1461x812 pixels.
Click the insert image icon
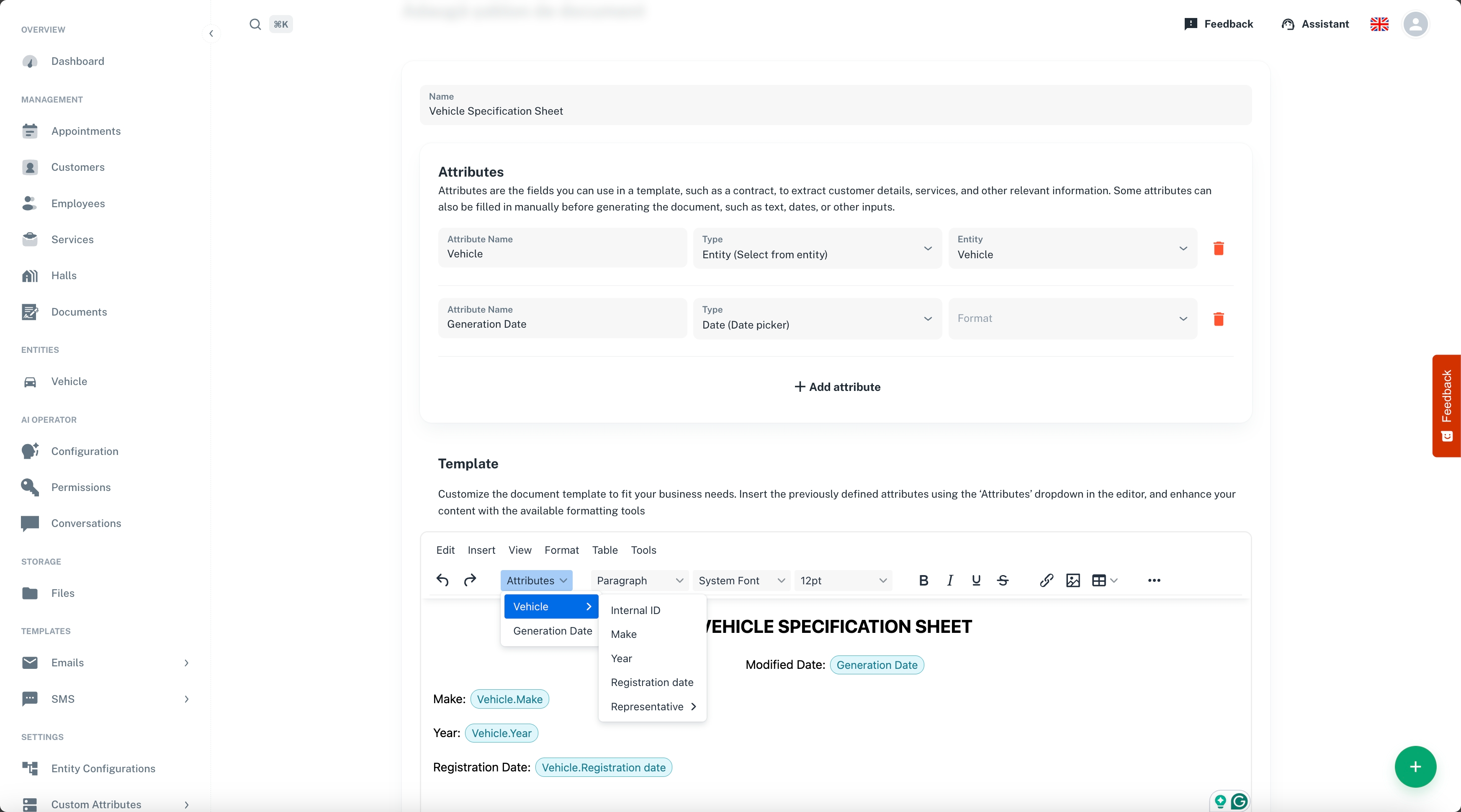click(1073, 580)
